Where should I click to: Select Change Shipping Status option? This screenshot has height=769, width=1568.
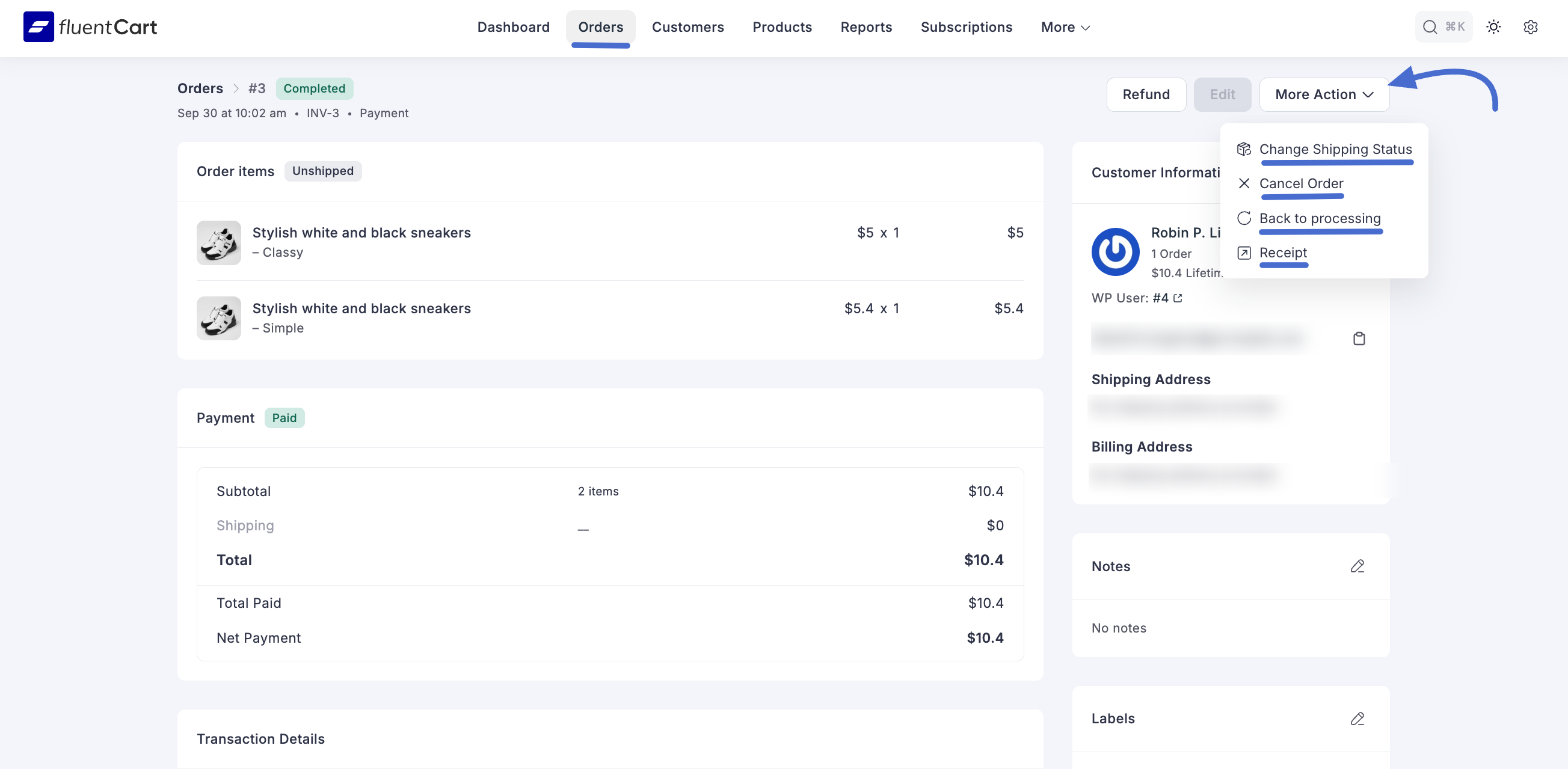[x=1335, y=149]
